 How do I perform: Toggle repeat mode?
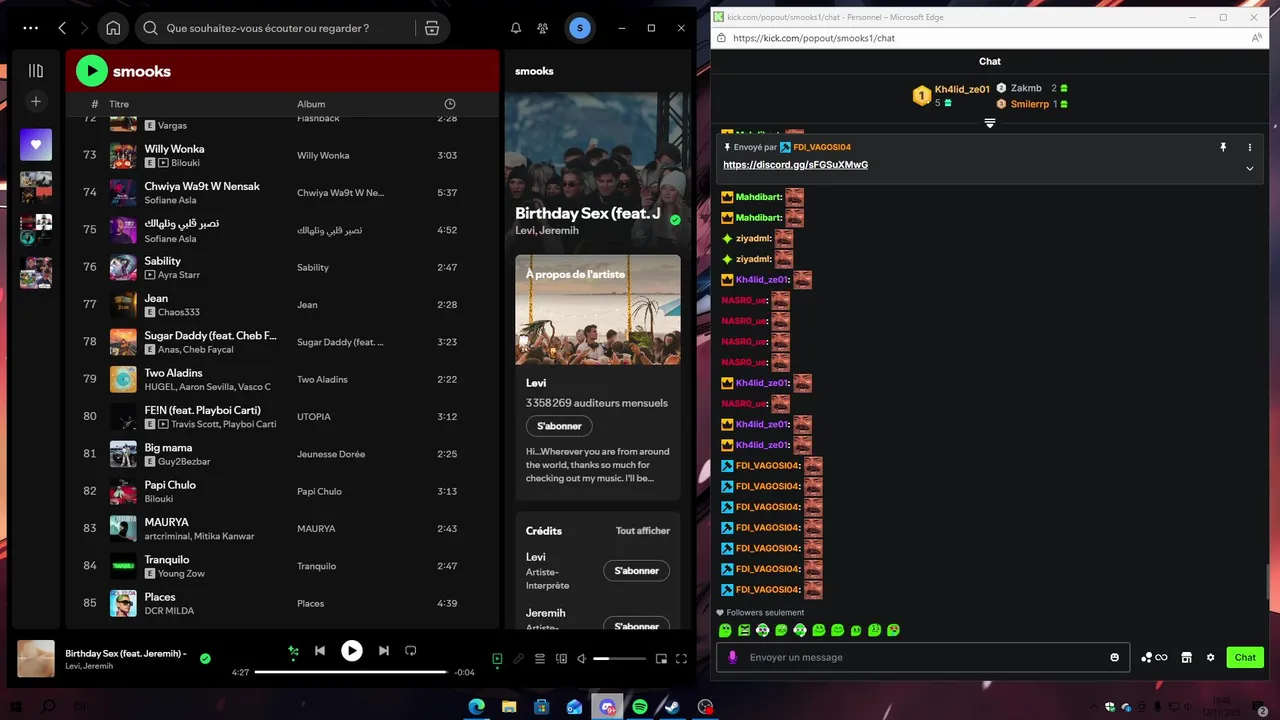pos(410,651)
